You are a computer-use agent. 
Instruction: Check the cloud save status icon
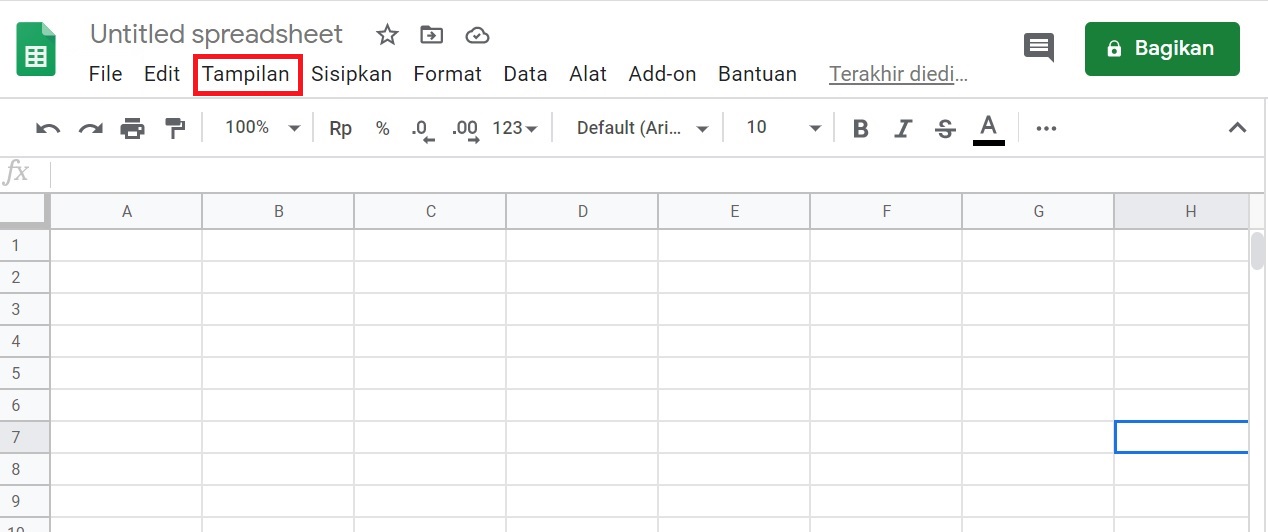pyautogui.click(x=477, y=35)
